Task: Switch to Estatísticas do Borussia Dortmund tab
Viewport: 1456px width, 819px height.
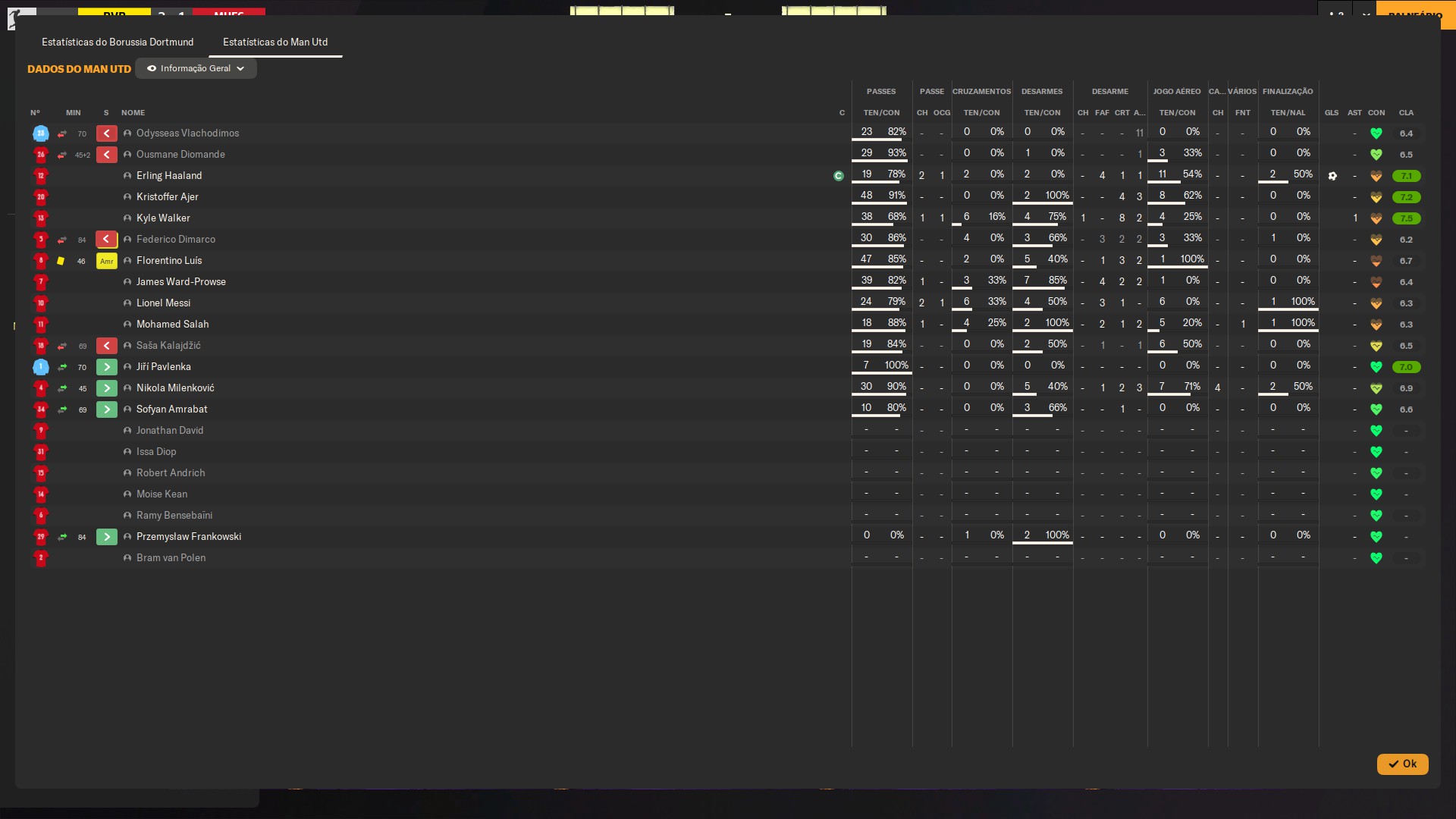Action: (118, 42)
